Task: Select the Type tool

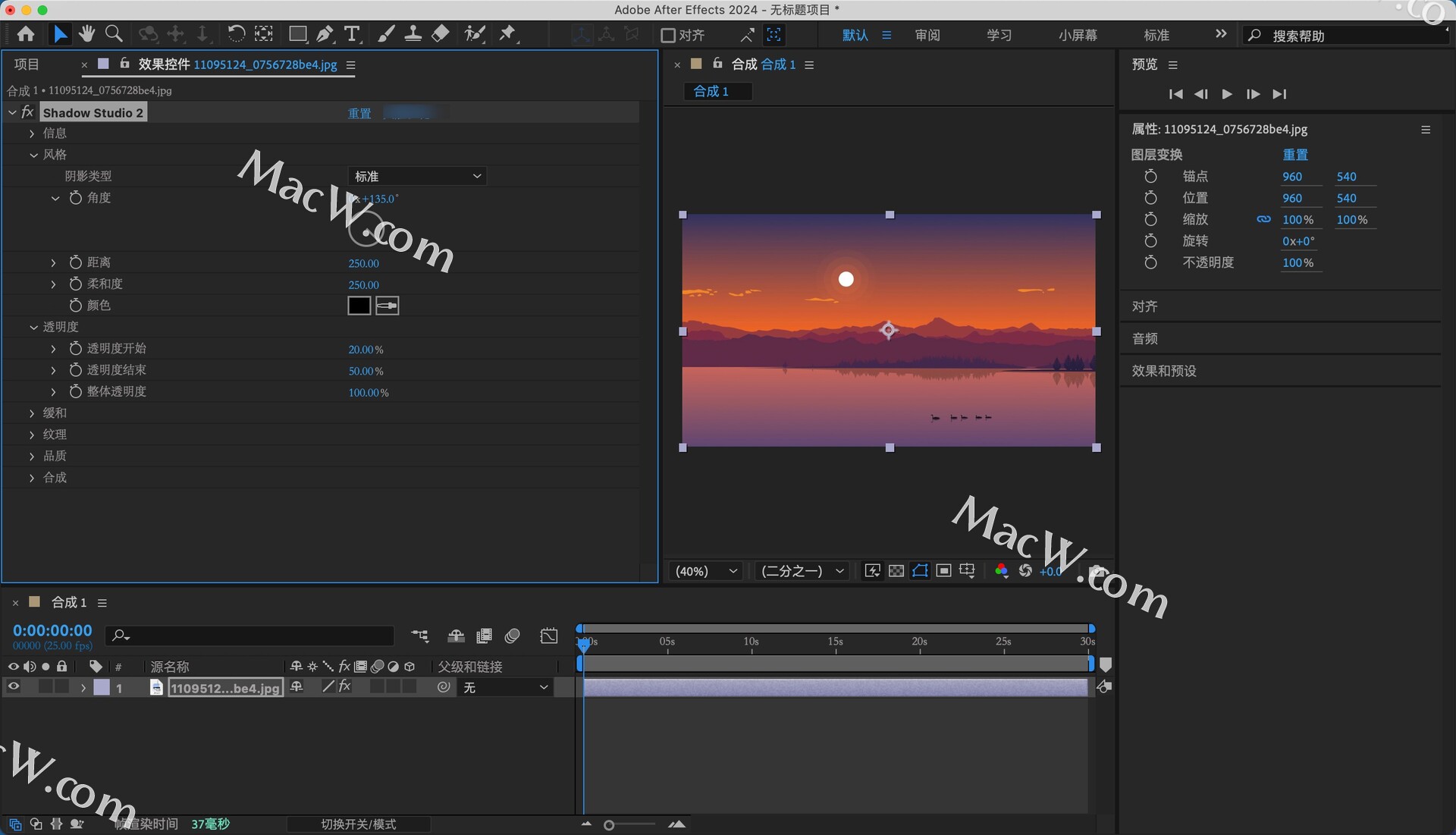Action: click(352, 33)
